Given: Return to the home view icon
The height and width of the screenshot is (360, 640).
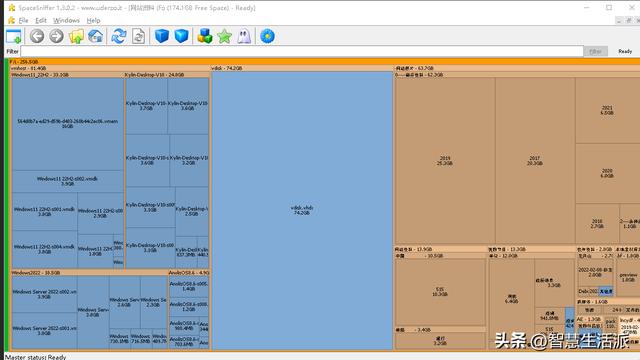Looking at the screenshot, I should click(x=96, y=36).
